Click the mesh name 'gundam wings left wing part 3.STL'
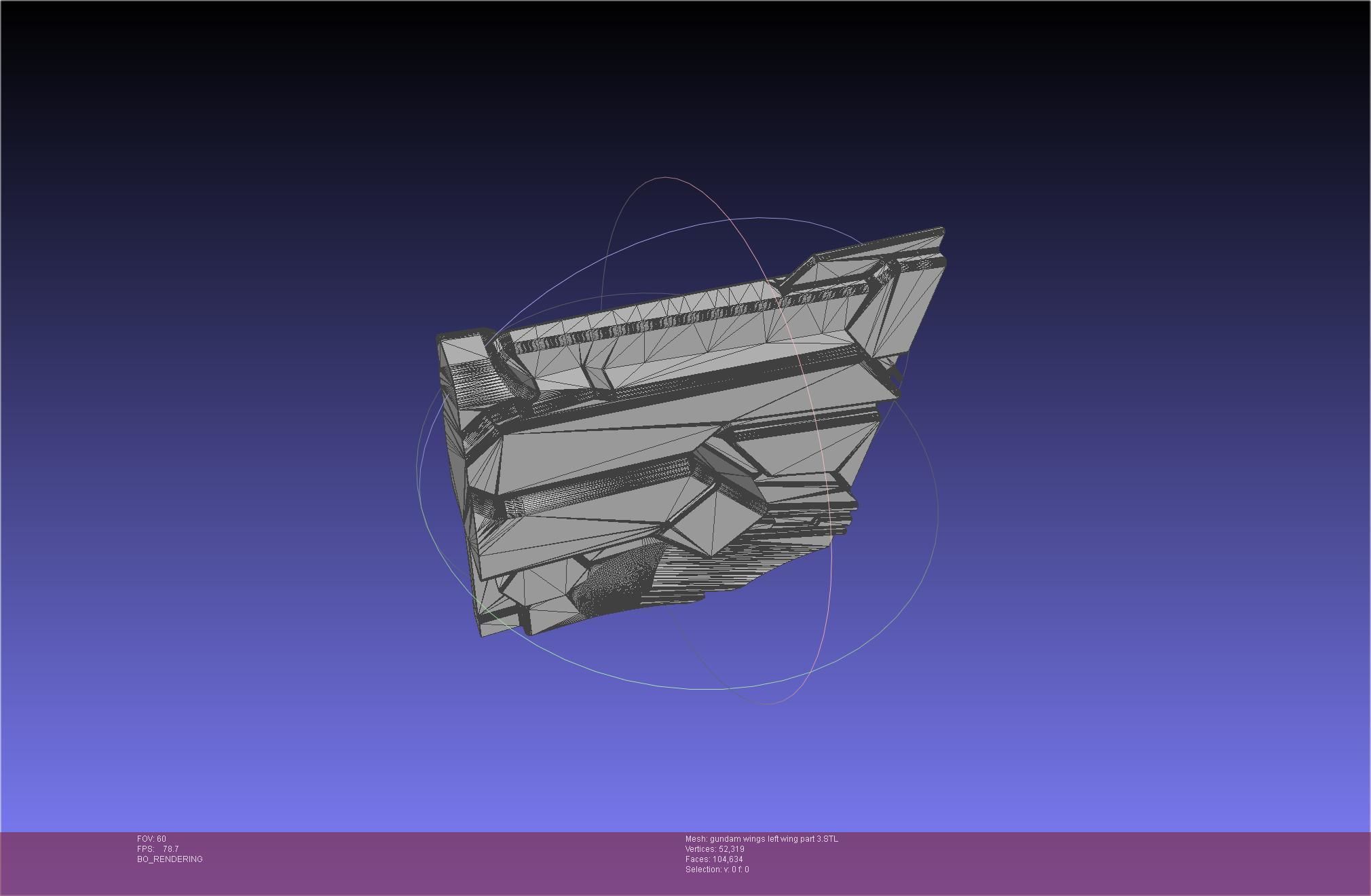This screenshot has width=1371, height=896. pyautogui.click(x=774, y=839)
